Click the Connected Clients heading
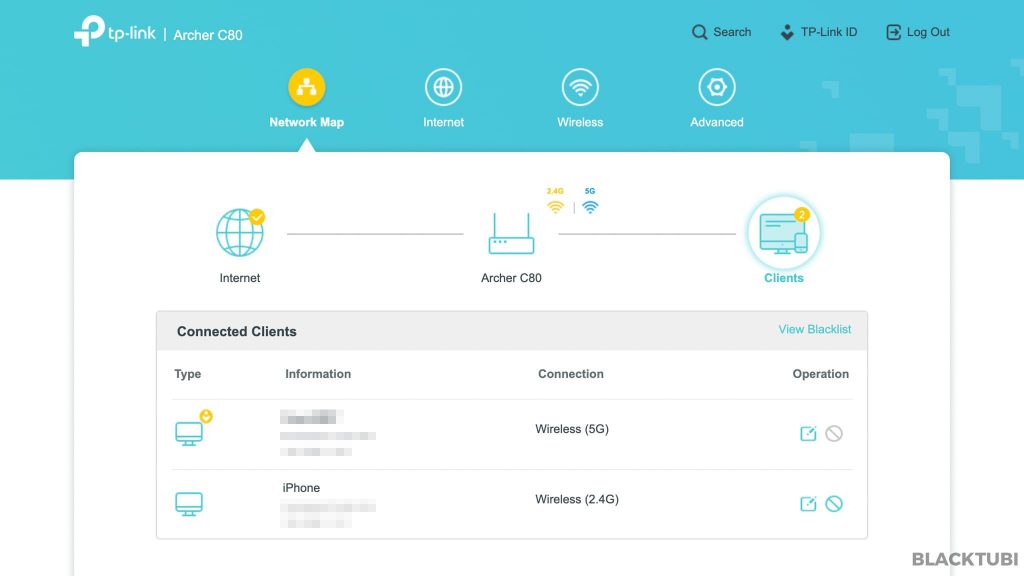 [x=236, y=332]
